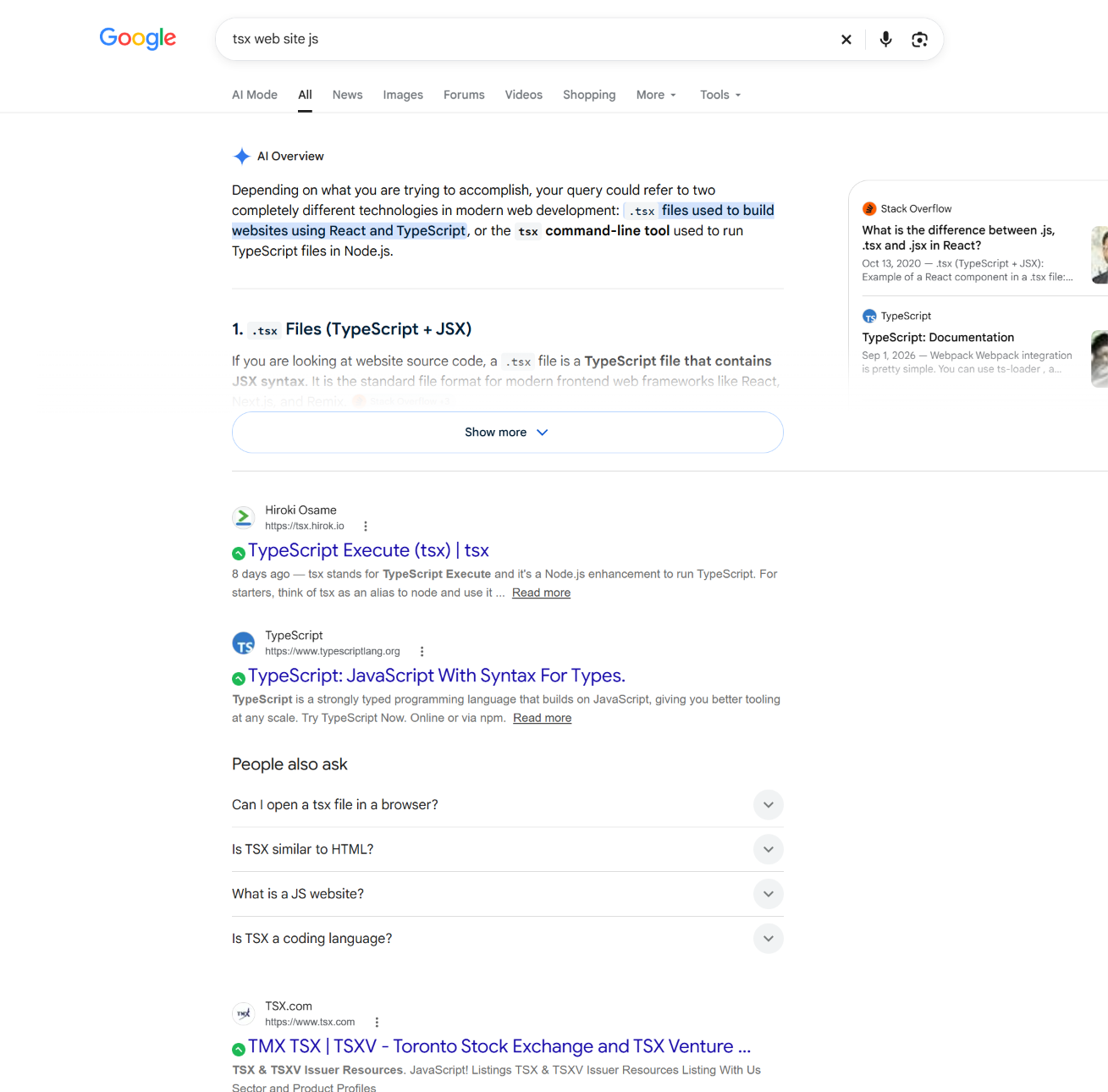Expand "Is TSX similar to HTML?" question

point(508,849)
